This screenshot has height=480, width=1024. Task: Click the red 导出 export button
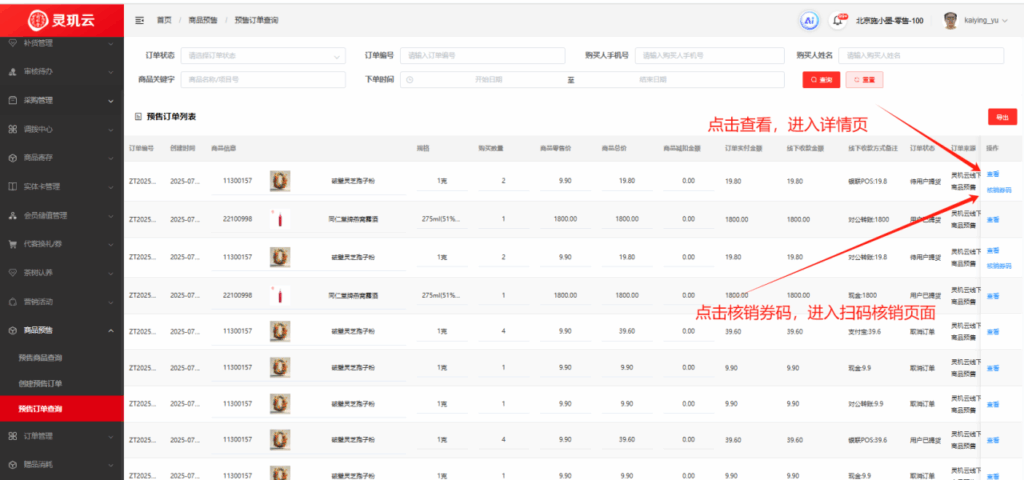point(1000,117)
